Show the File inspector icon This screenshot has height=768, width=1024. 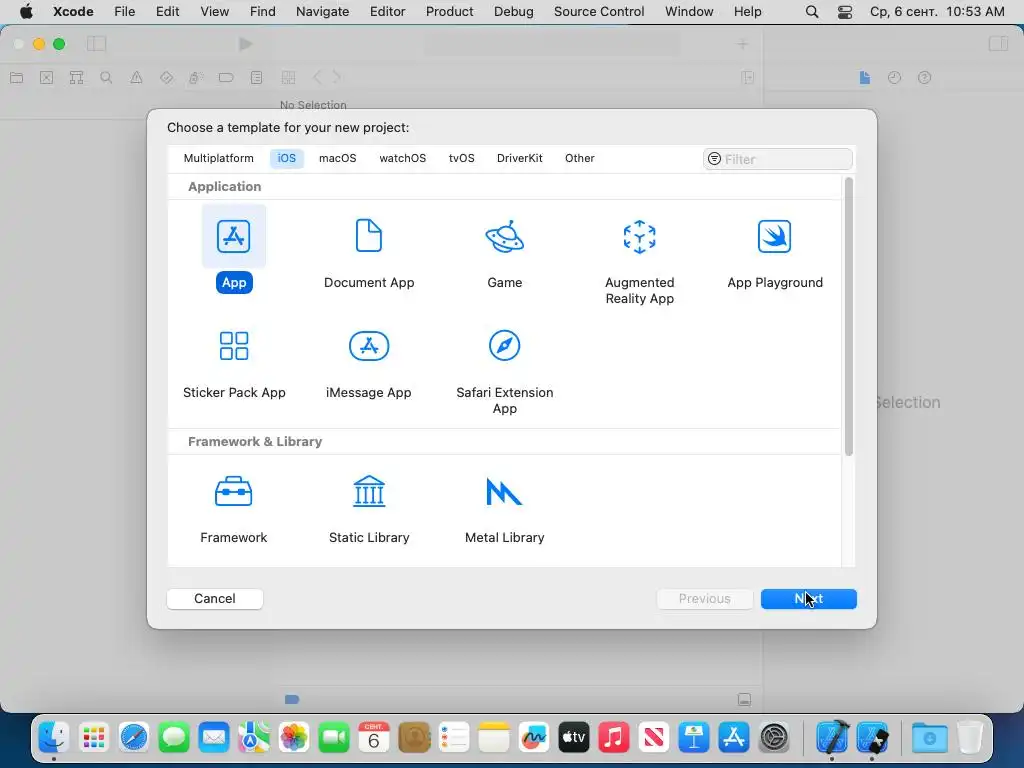tap(865, 78)
